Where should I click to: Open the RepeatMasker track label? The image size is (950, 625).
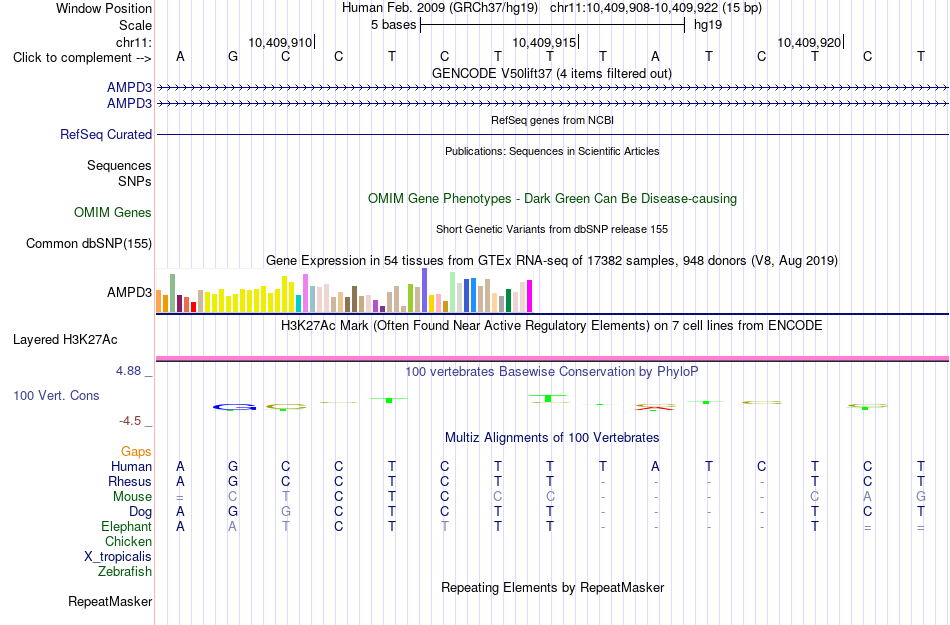point(110,601)
